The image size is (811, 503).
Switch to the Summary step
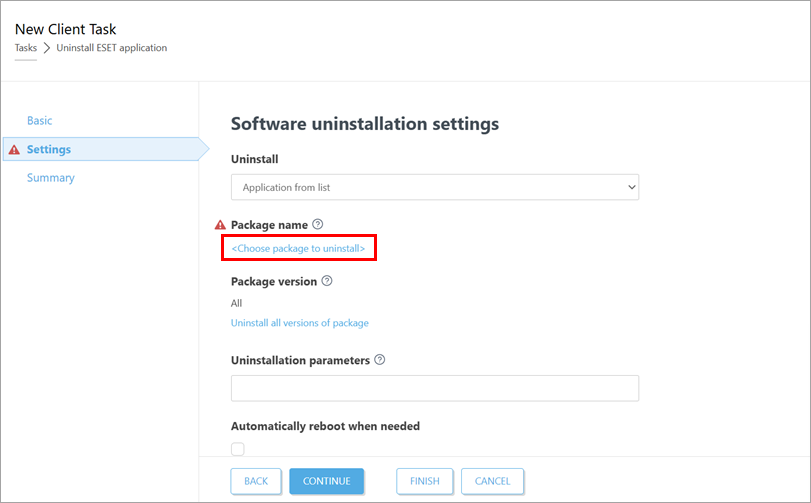coord(51,178)
